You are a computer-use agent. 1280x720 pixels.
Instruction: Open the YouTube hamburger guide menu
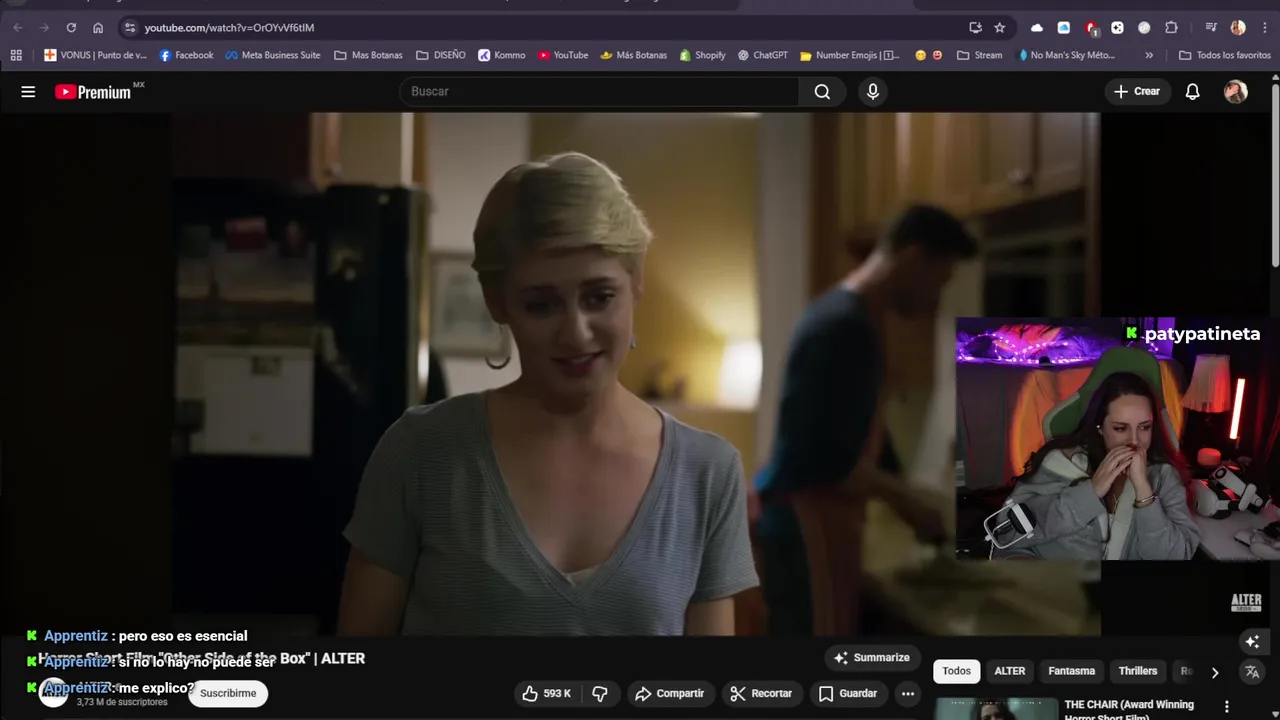28,91
